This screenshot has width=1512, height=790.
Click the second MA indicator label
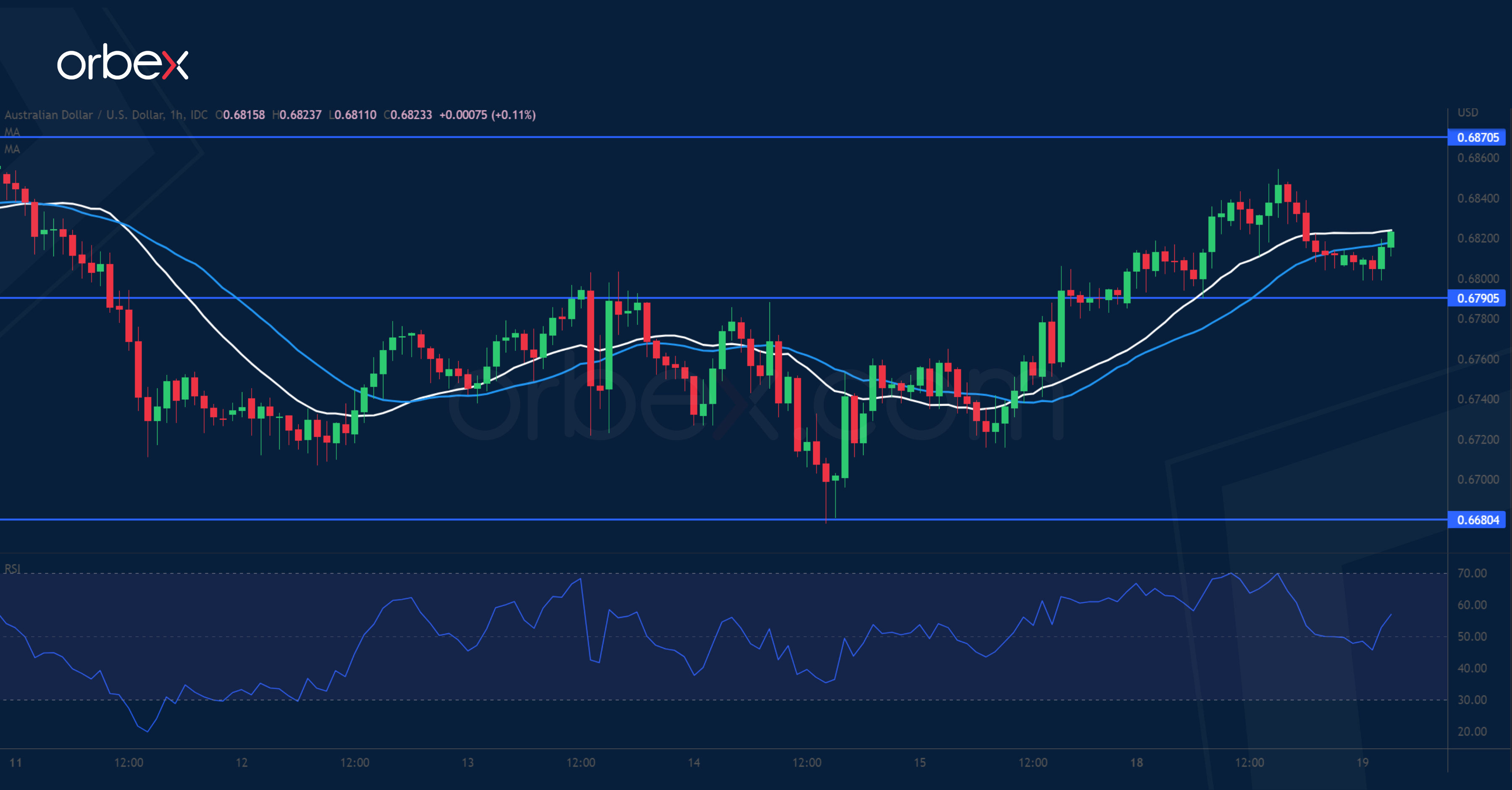click(x=12, y=149)
